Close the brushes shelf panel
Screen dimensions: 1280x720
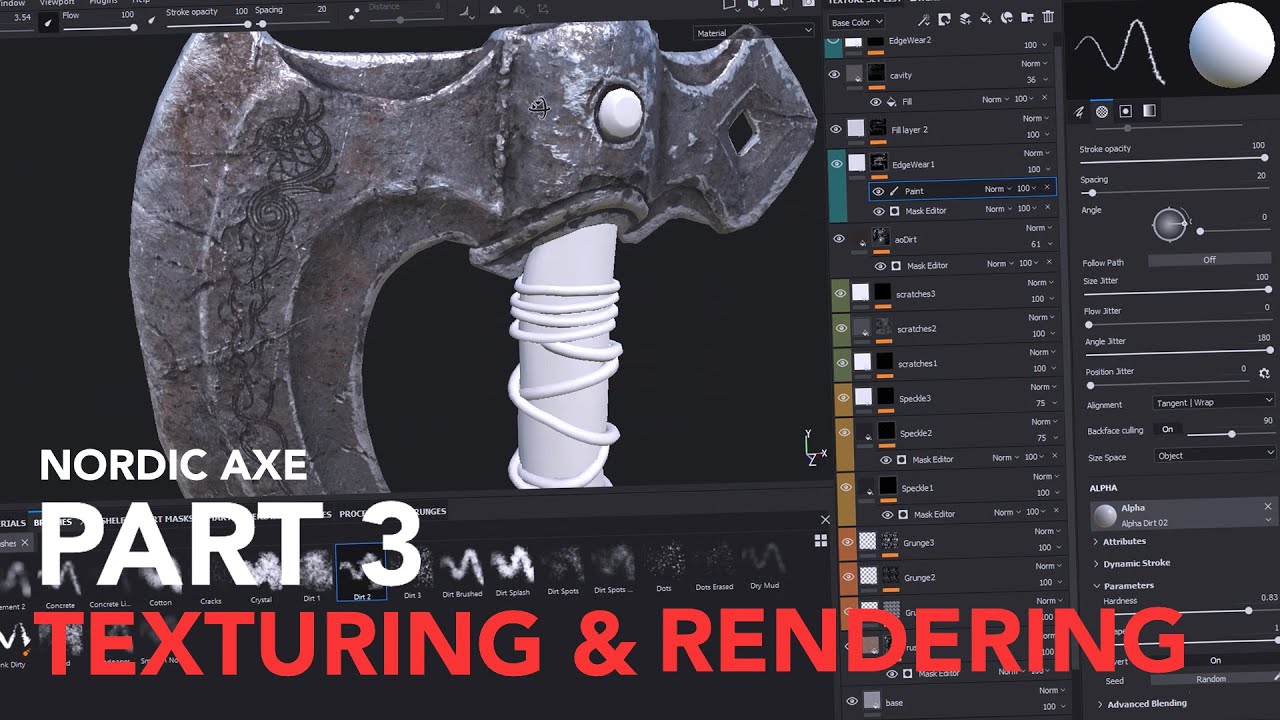[x=825, y=520]
